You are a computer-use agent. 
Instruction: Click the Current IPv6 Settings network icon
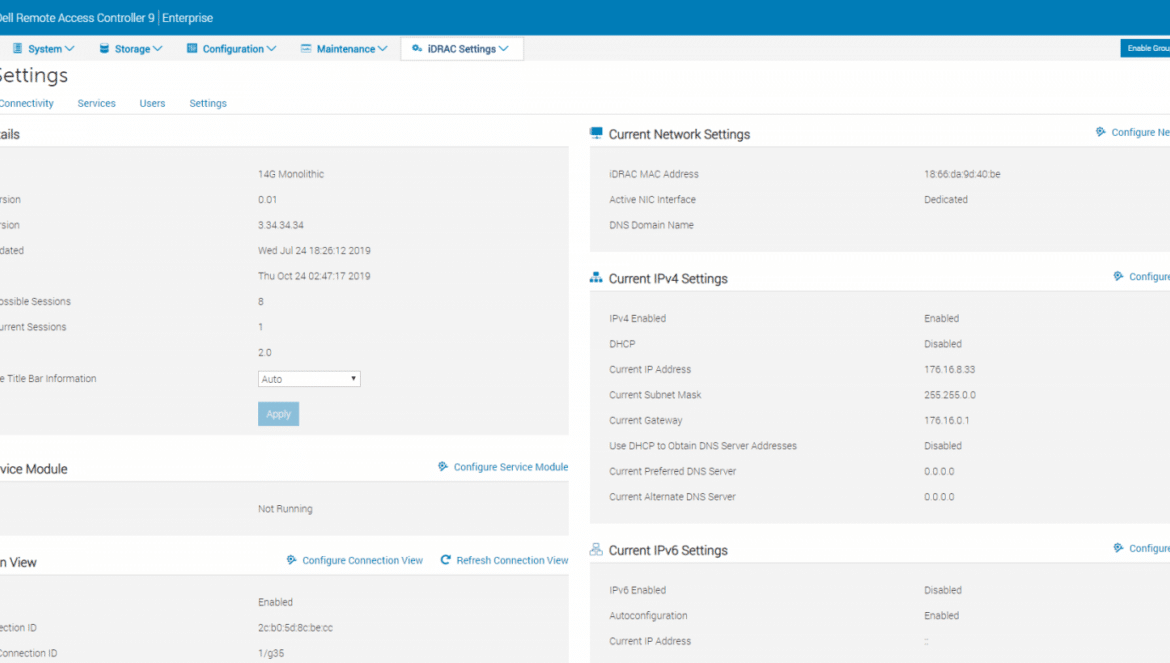[x=596, y=550]
